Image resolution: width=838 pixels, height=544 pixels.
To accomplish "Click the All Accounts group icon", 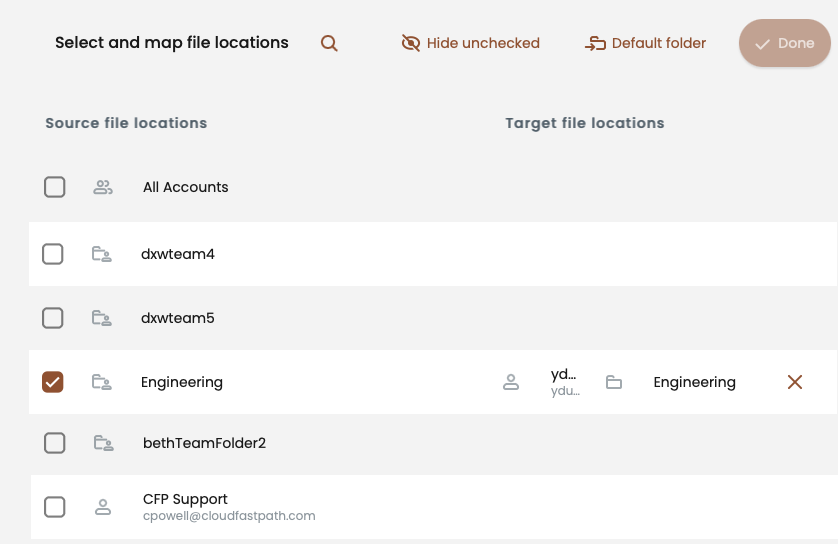I will tap(103, 187).
